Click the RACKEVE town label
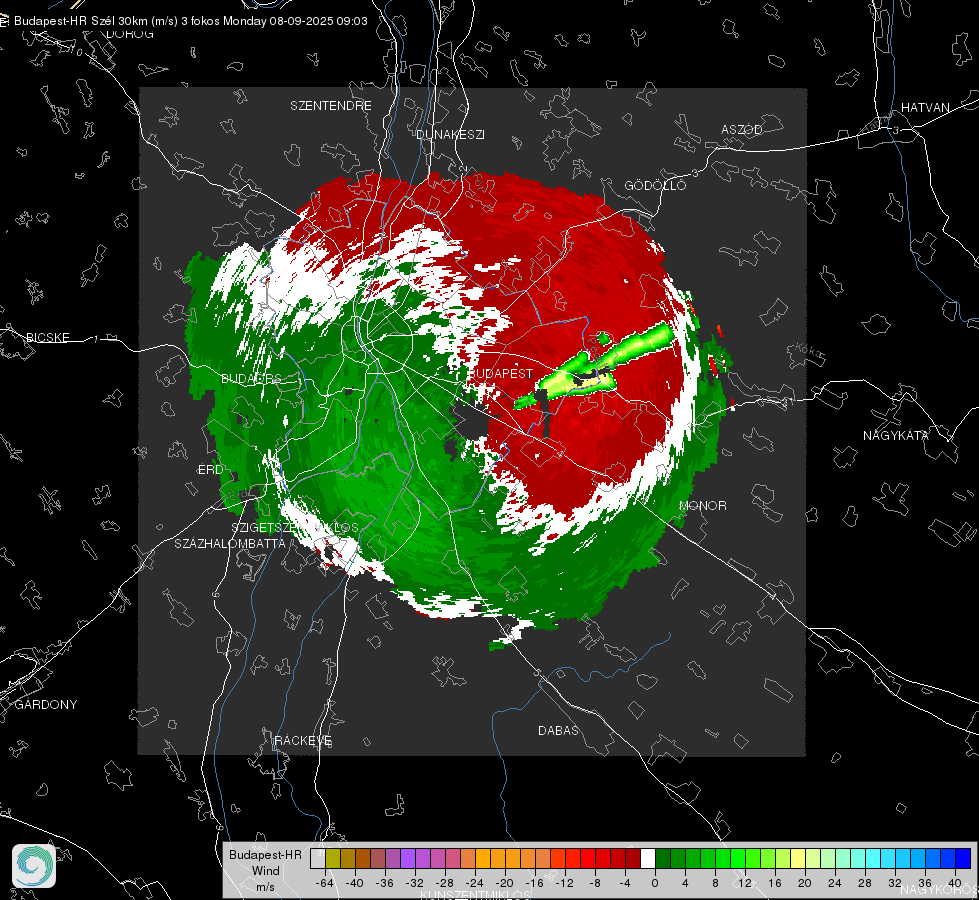979x900 pixels. pyautogui.click(x=303, y=740)
